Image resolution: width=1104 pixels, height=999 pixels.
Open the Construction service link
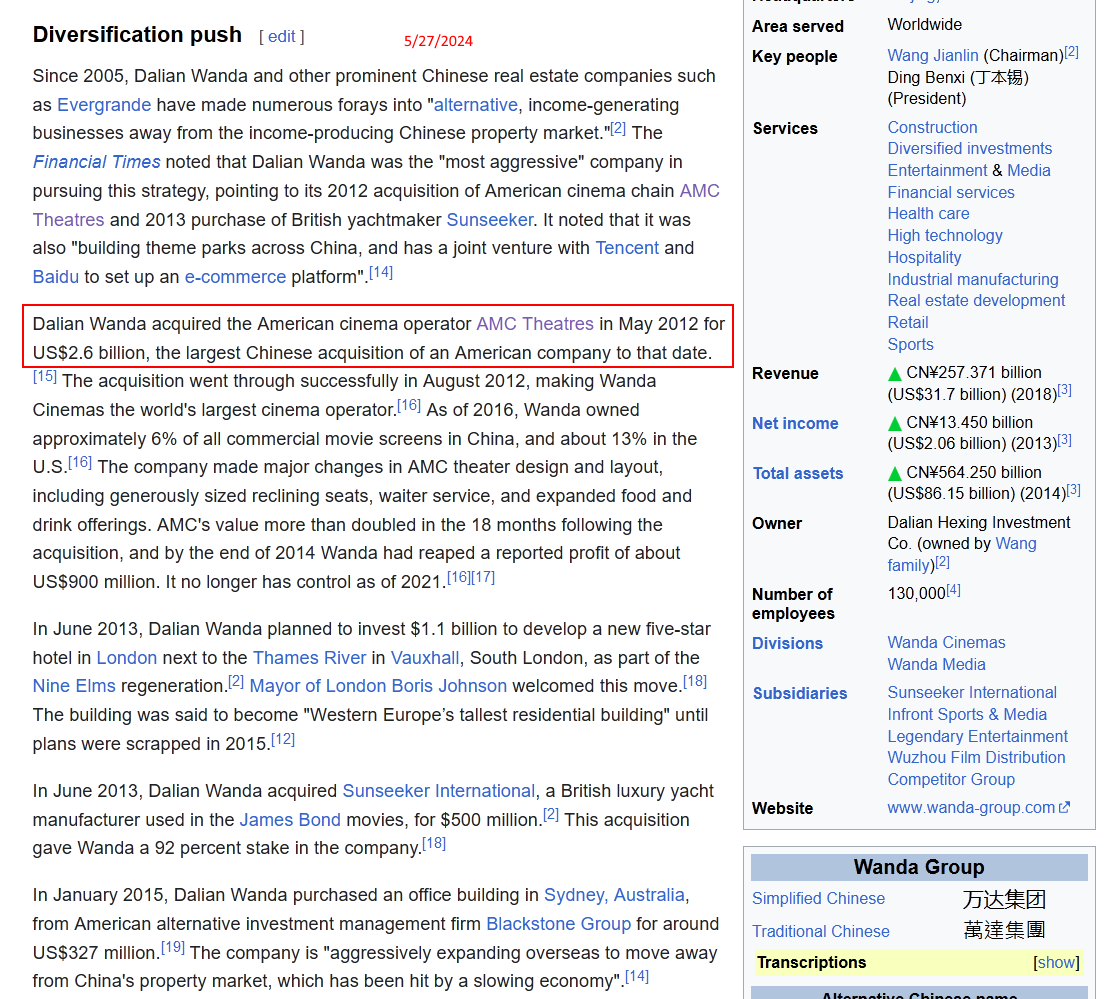pyautogui.click(x=932, y=127)
